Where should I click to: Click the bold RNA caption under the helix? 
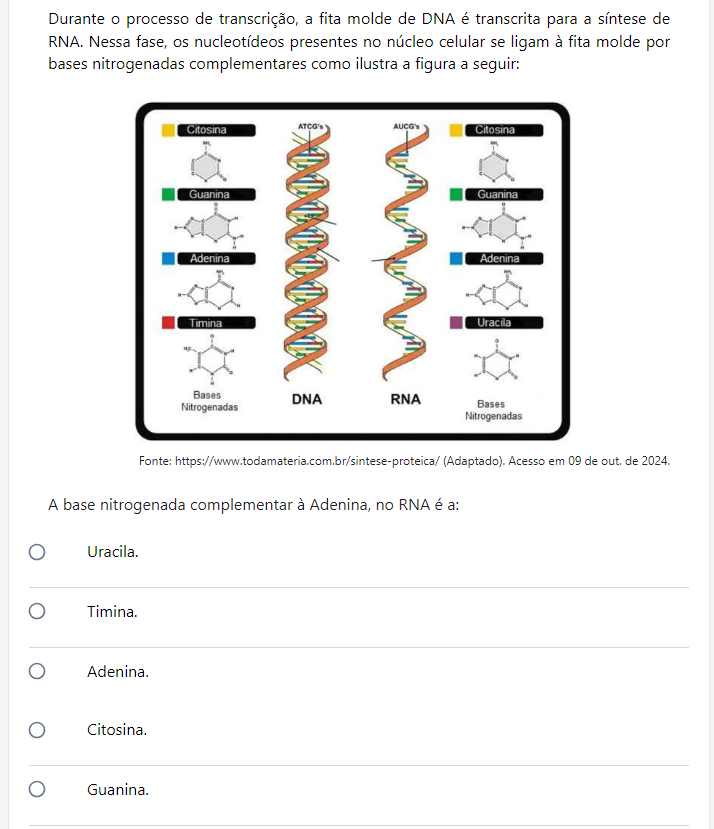(x=405, y=399)
